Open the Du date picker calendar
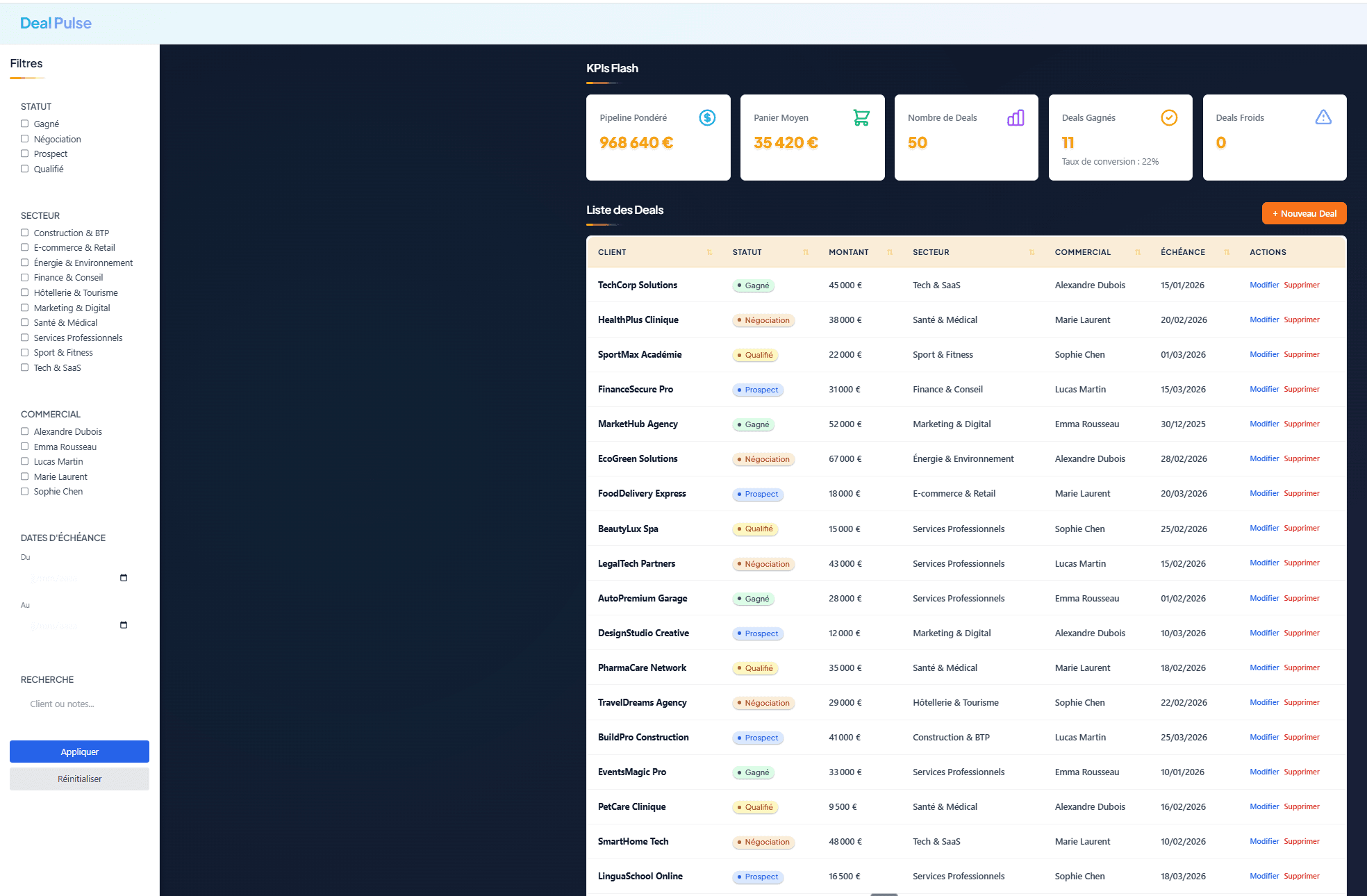Image resolution: width=1367 pixels, height=896 pixels. coord(123,577)
